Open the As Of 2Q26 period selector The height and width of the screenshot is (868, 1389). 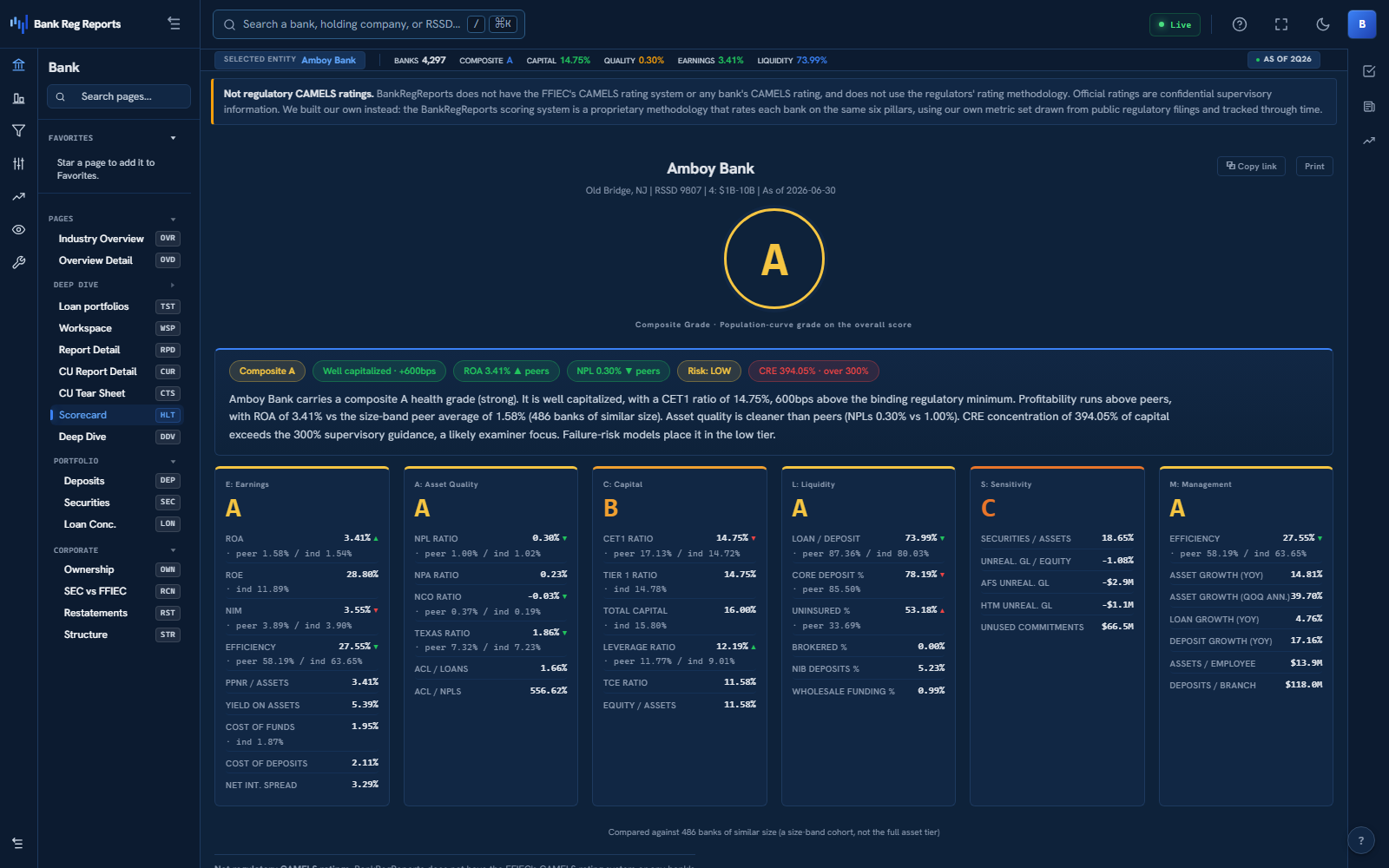click(x=1284, y=59)
